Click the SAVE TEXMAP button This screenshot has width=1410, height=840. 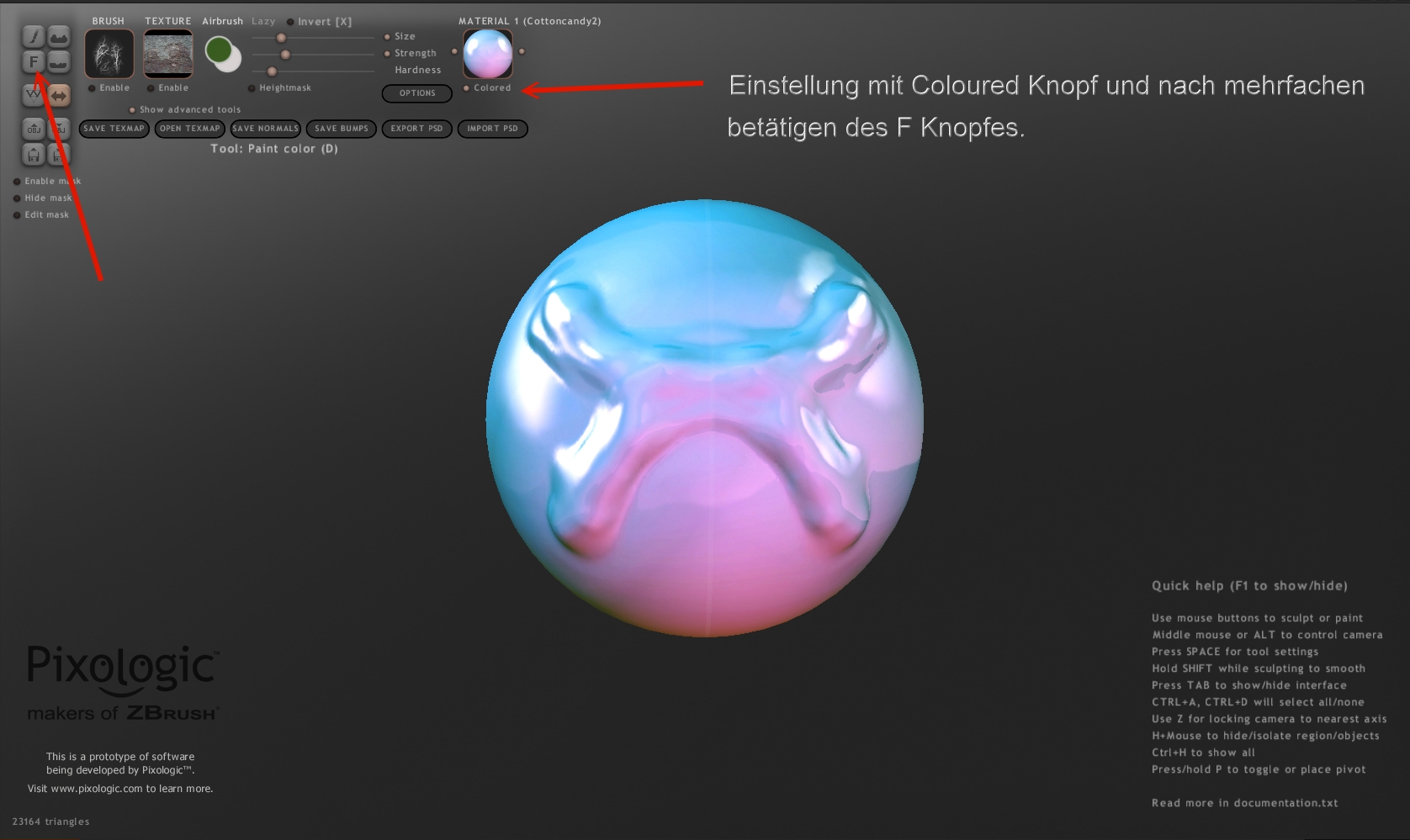tap(114, 129)
